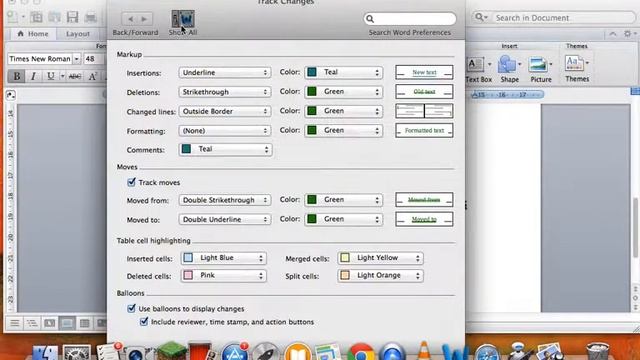Open Finder from the Dock
The width and height of the screenshot is (640, 360).
(x=45, y=352)
